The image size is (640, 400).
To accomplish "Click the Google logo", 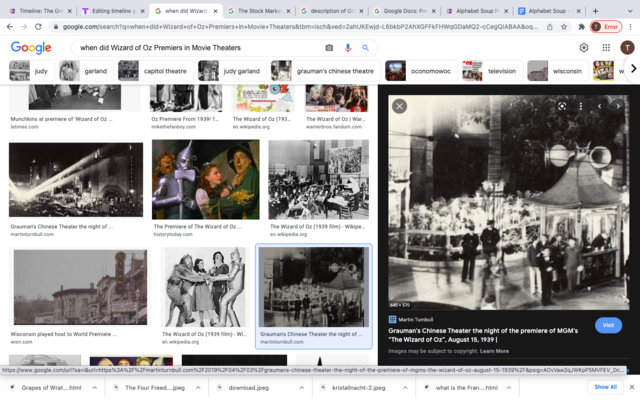I will (31, 48).
